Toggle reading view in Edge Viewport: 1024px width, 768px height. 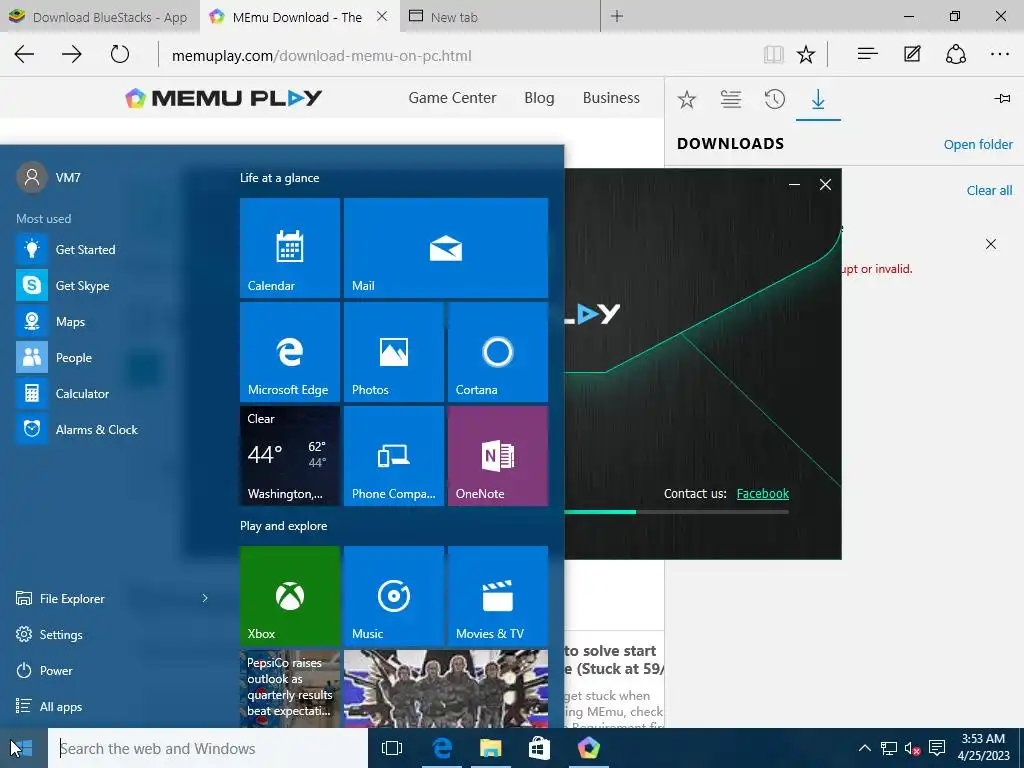click(774, 54)
